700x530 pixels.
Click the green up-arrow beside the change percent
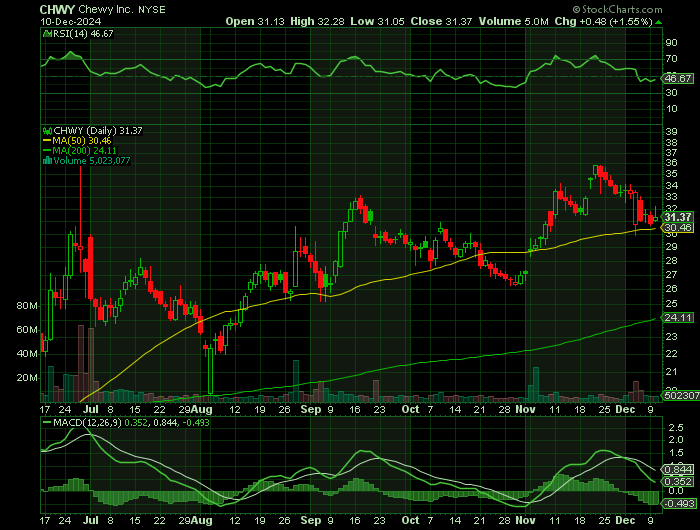pyautogui.click(x=658, y=22)
